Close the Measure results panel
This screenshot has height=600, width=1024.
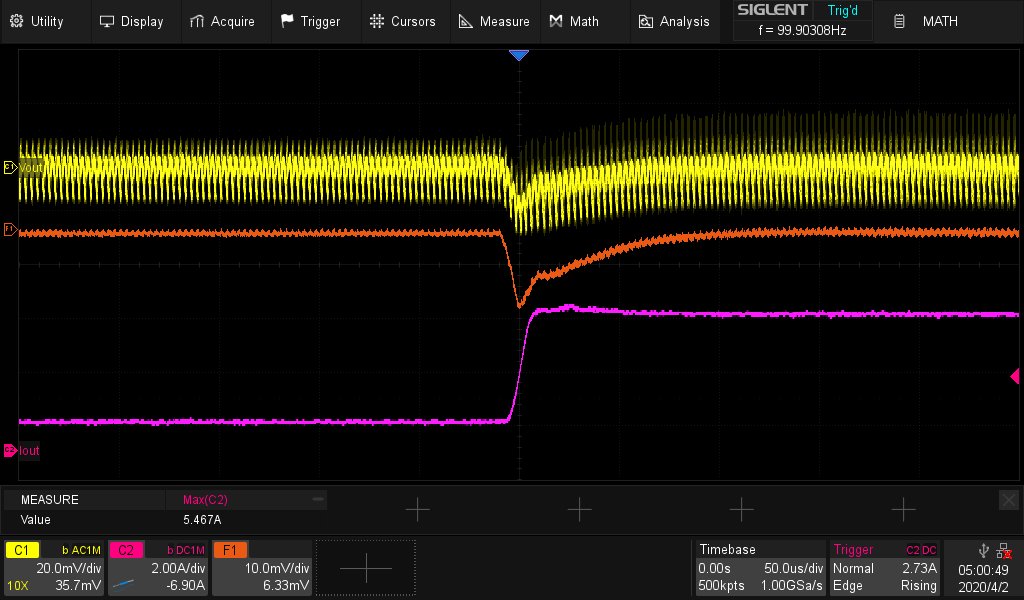(x=1008, y=499)
